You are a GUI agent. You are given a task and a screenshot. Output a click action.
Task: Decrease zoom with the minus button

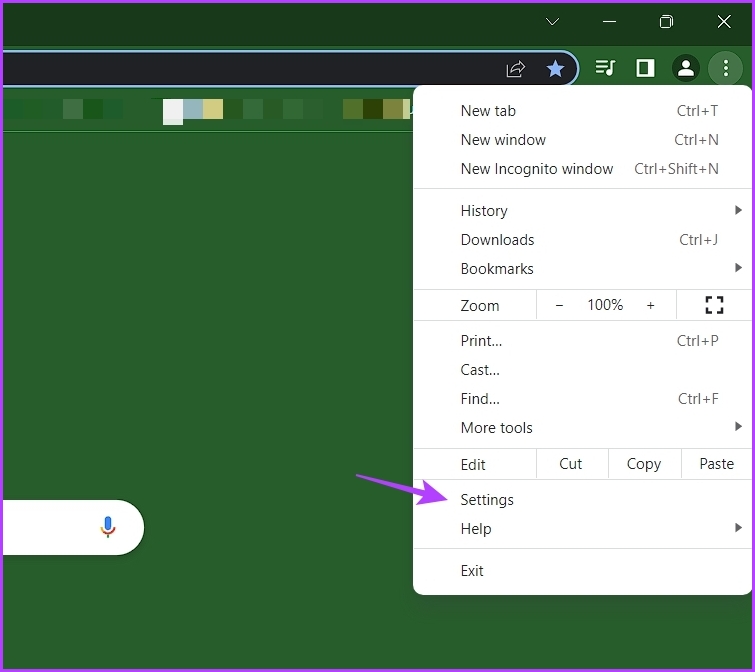(x=559, y=305)
